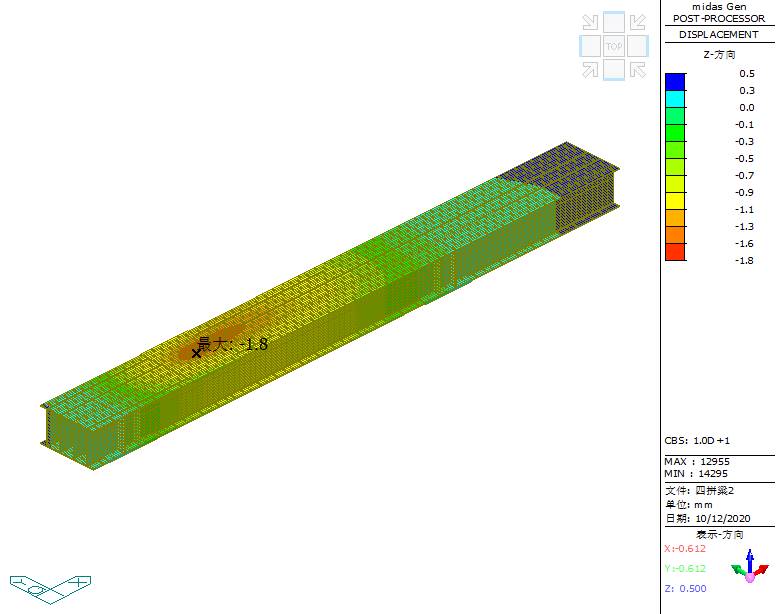Select the square left of TOP in the view cube
This screenshot has width=780, height=614.
click(x=590, y=46)
